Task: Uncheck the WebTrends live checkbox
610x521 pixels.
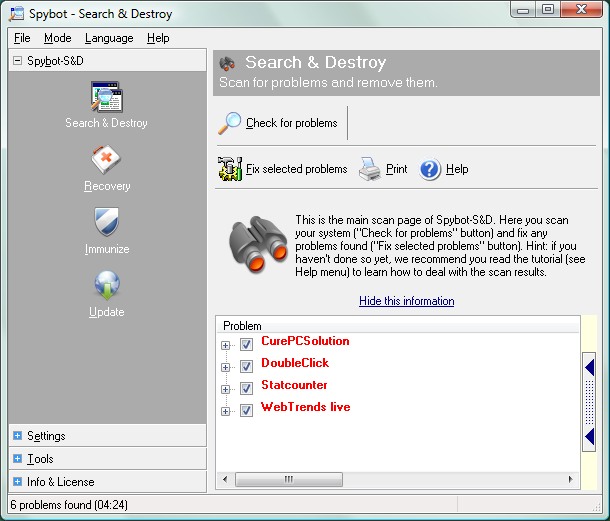Action: coord(246,410)
